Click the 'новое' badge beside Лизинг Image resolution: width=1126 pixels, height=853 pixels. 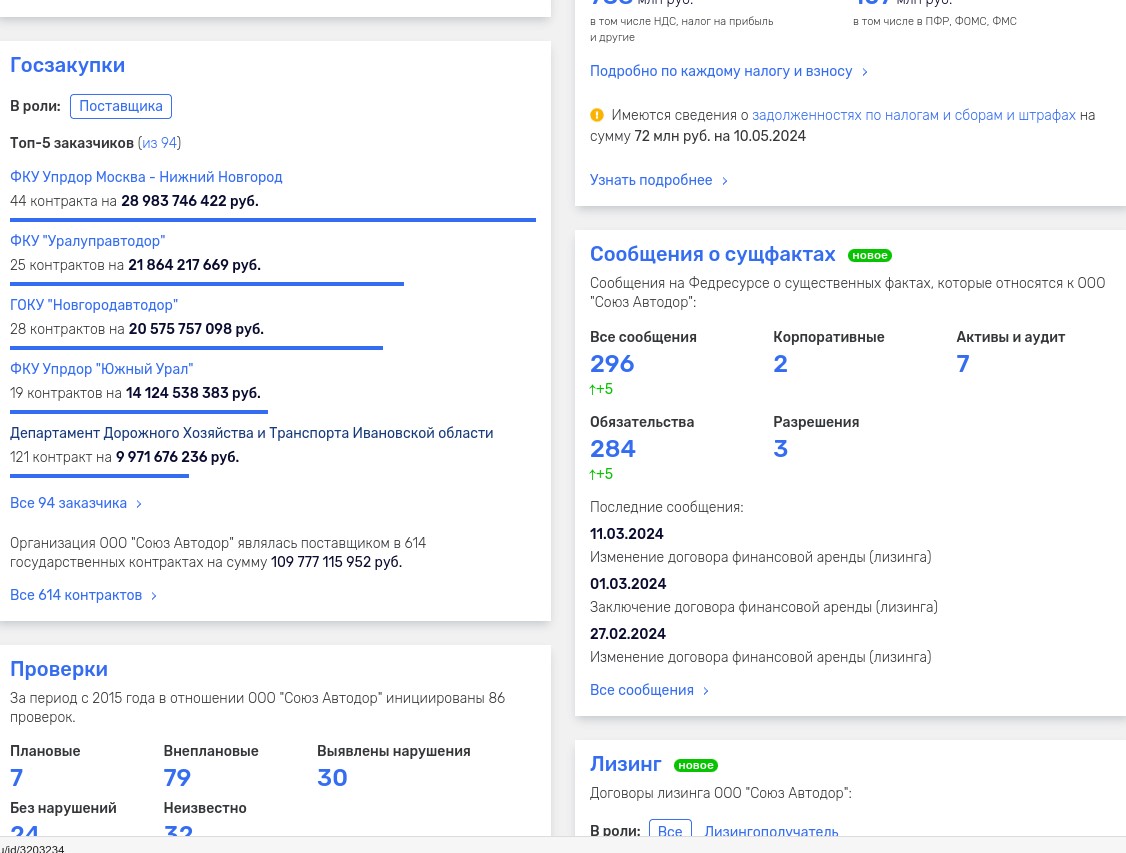pyautogui.click(x=696, y=765)
